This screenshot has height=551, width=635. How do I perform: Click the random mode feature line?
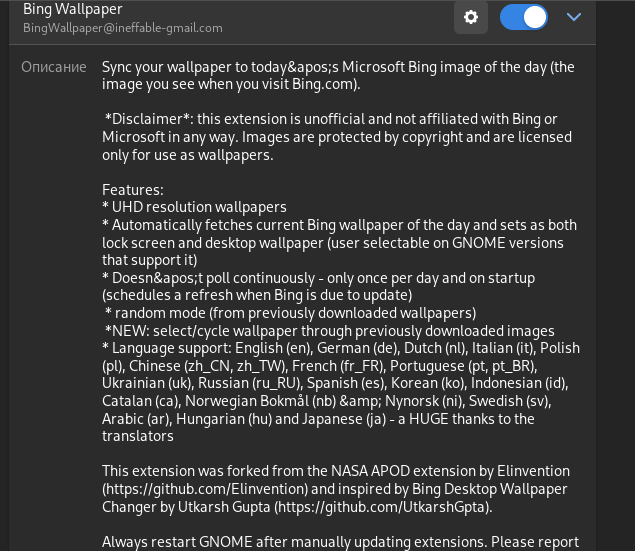point(290,313)
